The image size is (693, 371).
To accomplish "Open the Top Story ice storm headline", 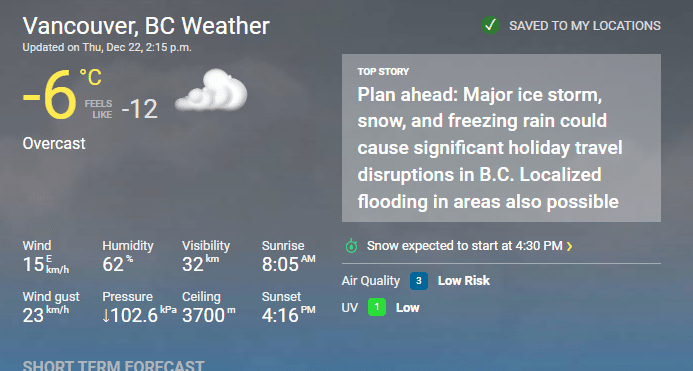I will [490, 148].
